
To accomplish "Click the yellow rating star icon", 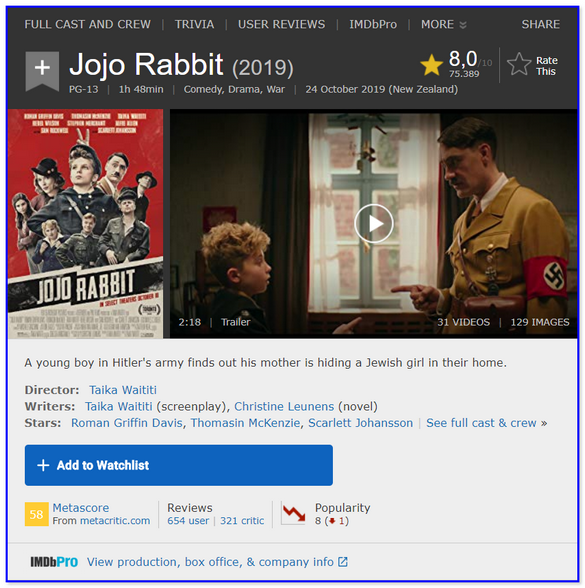I will click(x=432, y=64).
